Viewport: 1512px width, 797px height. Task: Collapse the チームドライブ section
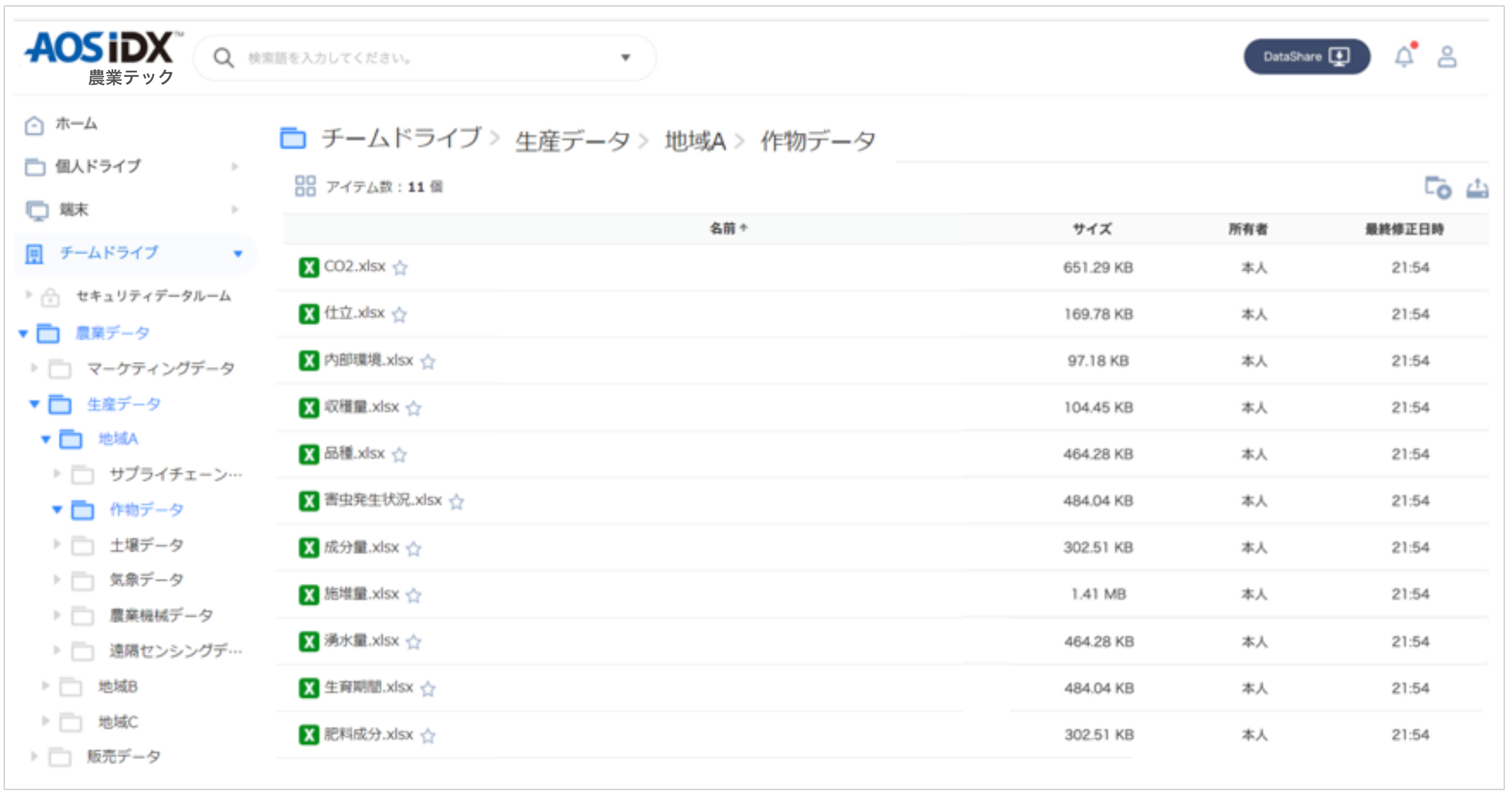tap(238, 254)
